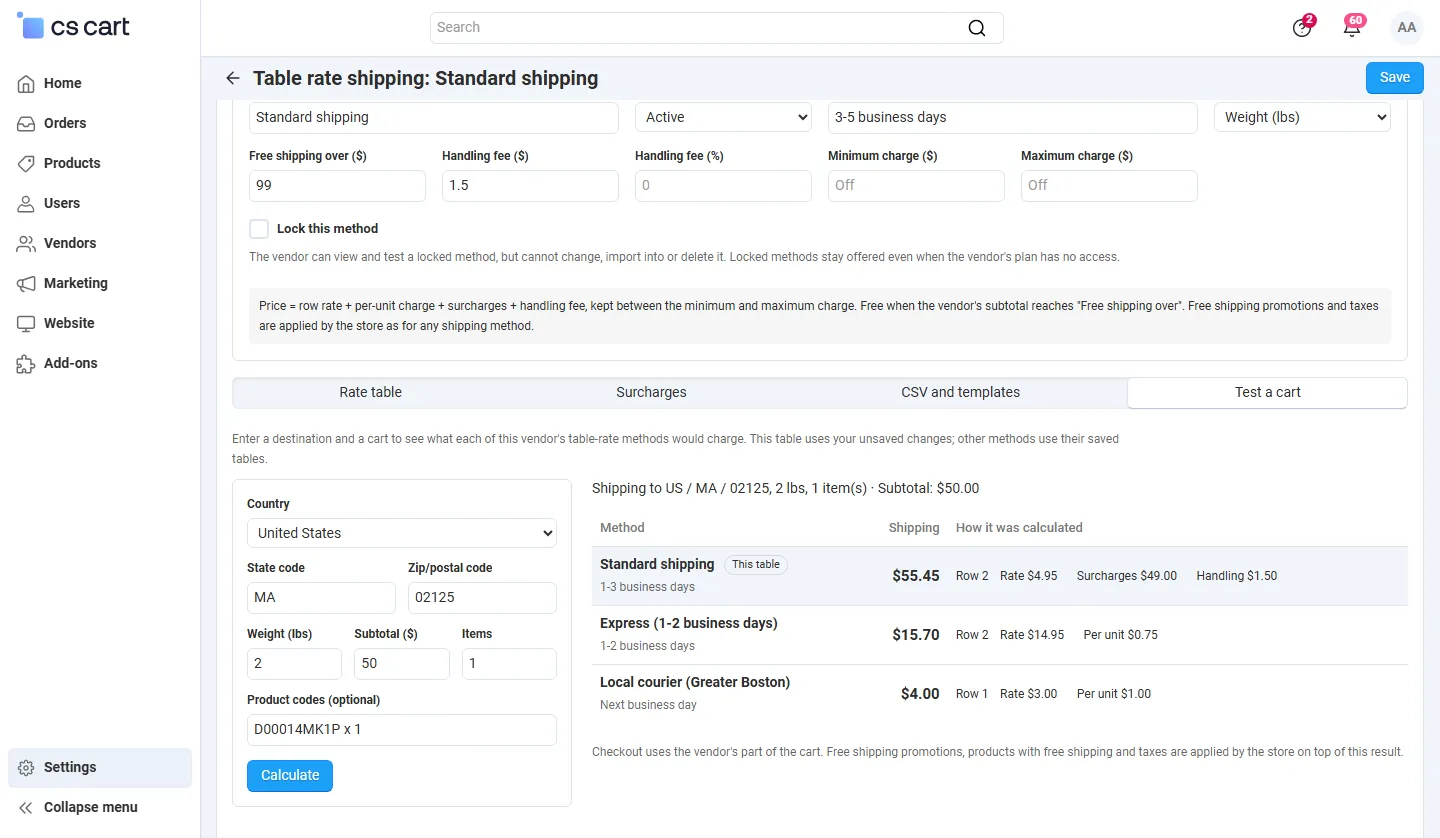Click the Free shipping over field
1440x838 pixels.
pos(337,186)
